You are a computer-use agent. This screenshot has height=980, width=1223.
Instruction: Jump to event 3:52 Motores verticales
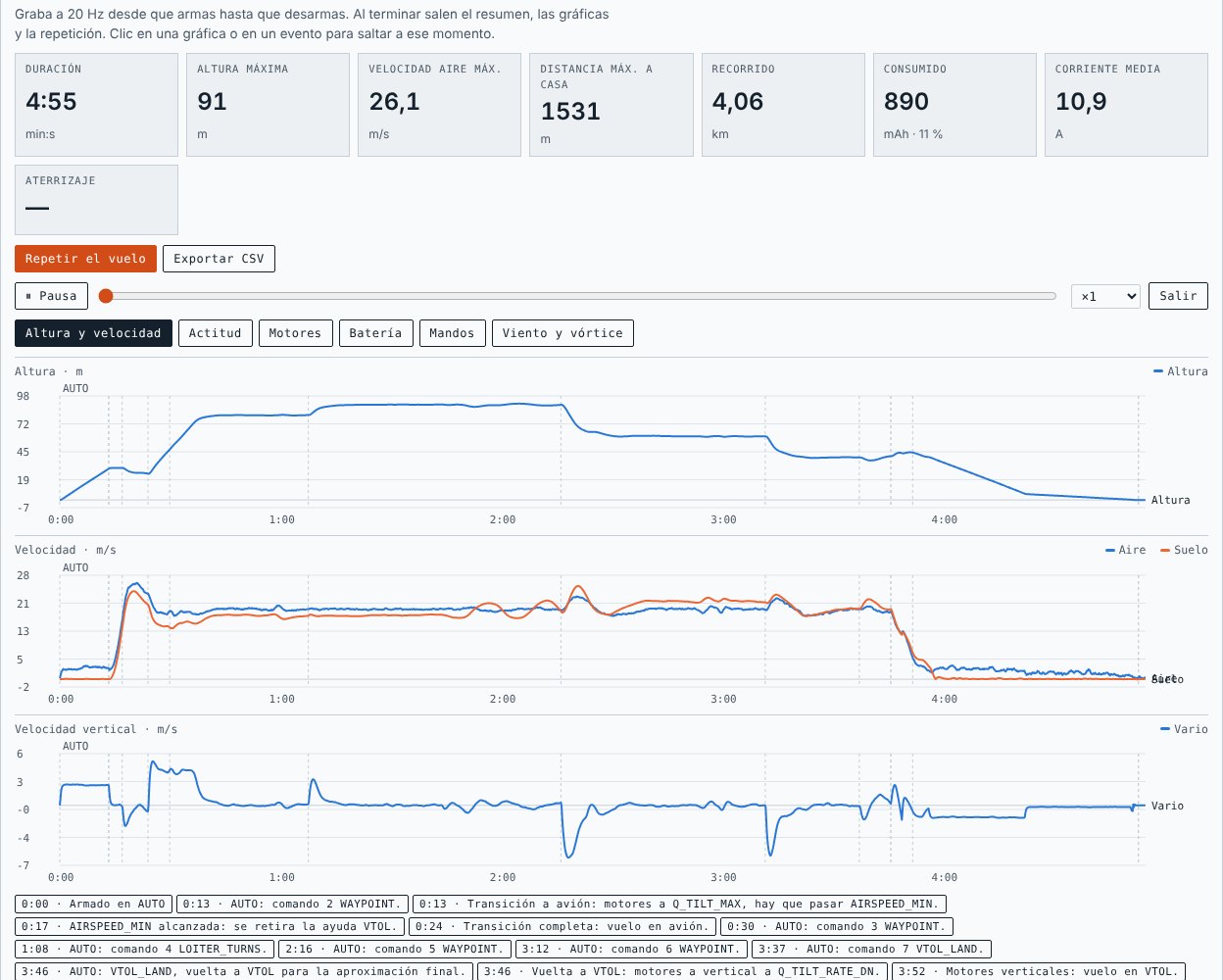(x=1039, y=971)
